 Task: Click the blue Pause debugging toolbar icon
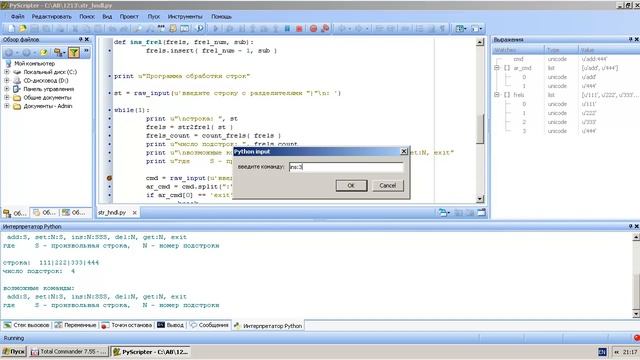[287, 28]
